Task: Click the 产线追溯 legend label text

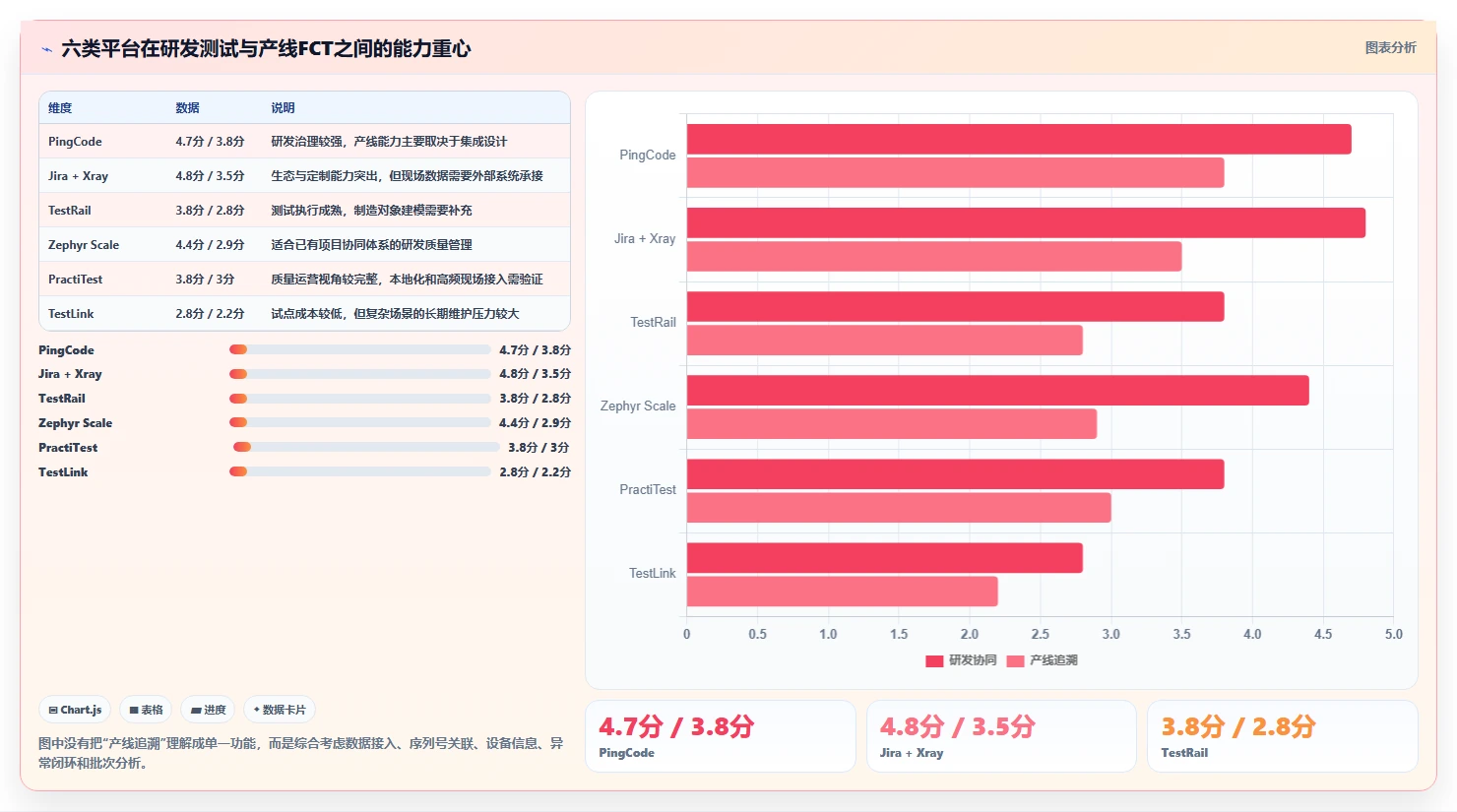Action: (1053, 660)
